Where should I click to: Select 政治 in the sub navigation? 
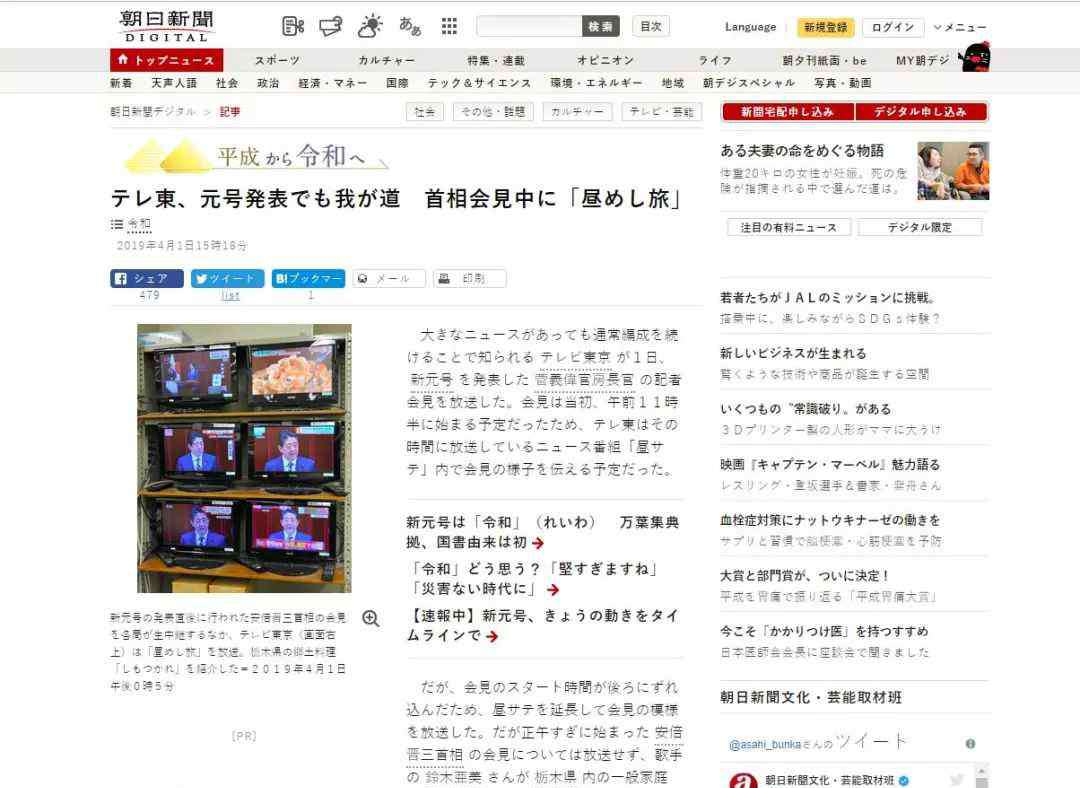[x=268, y=83]
